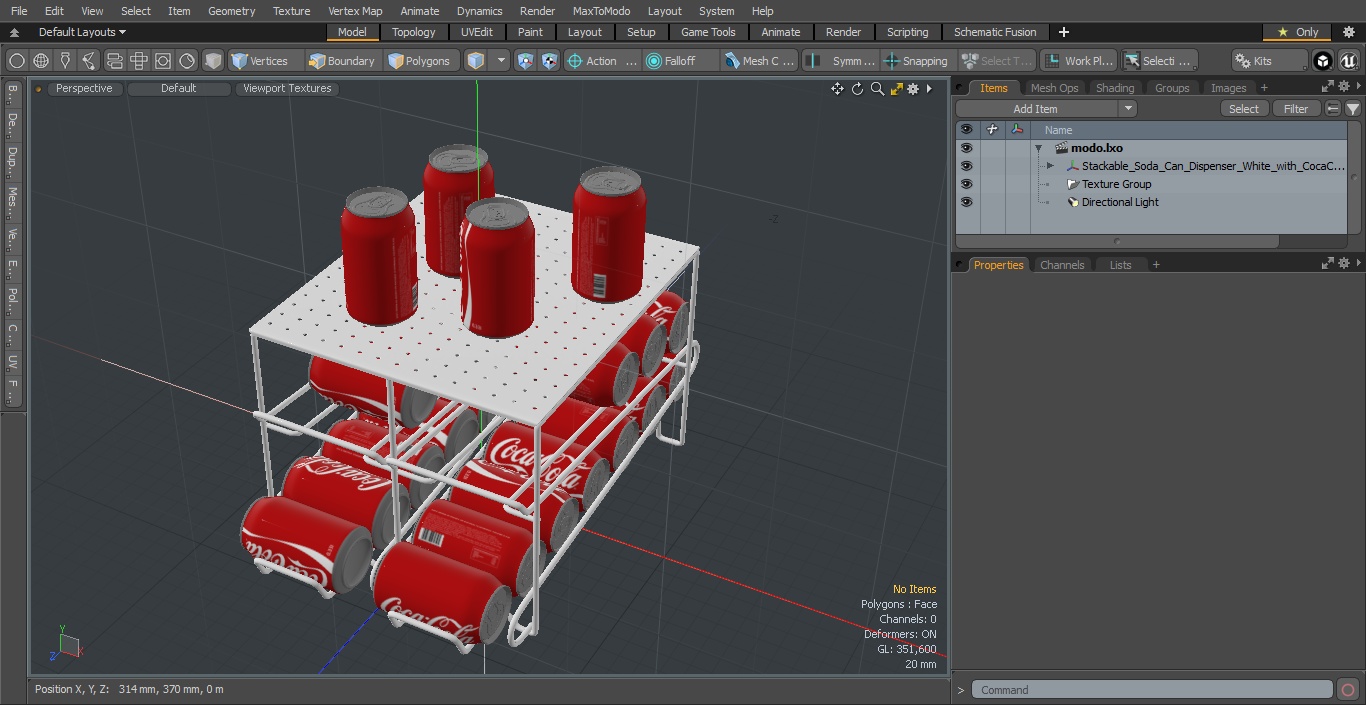1366x705 pixels.
Task: Click the Command input field
Action: 1152,690
